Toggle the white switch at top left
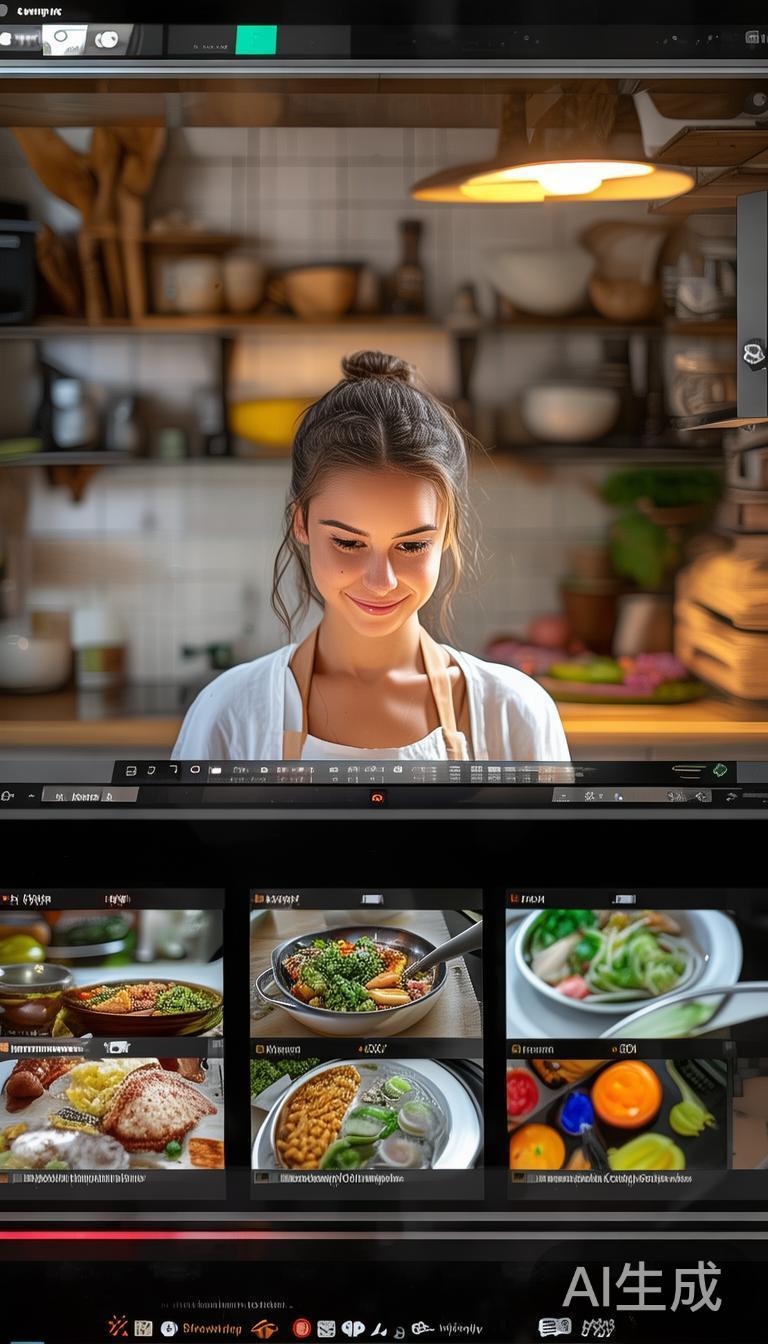Image resolution: width=768 pixels, height=1344 pixels. click(64, 40)
